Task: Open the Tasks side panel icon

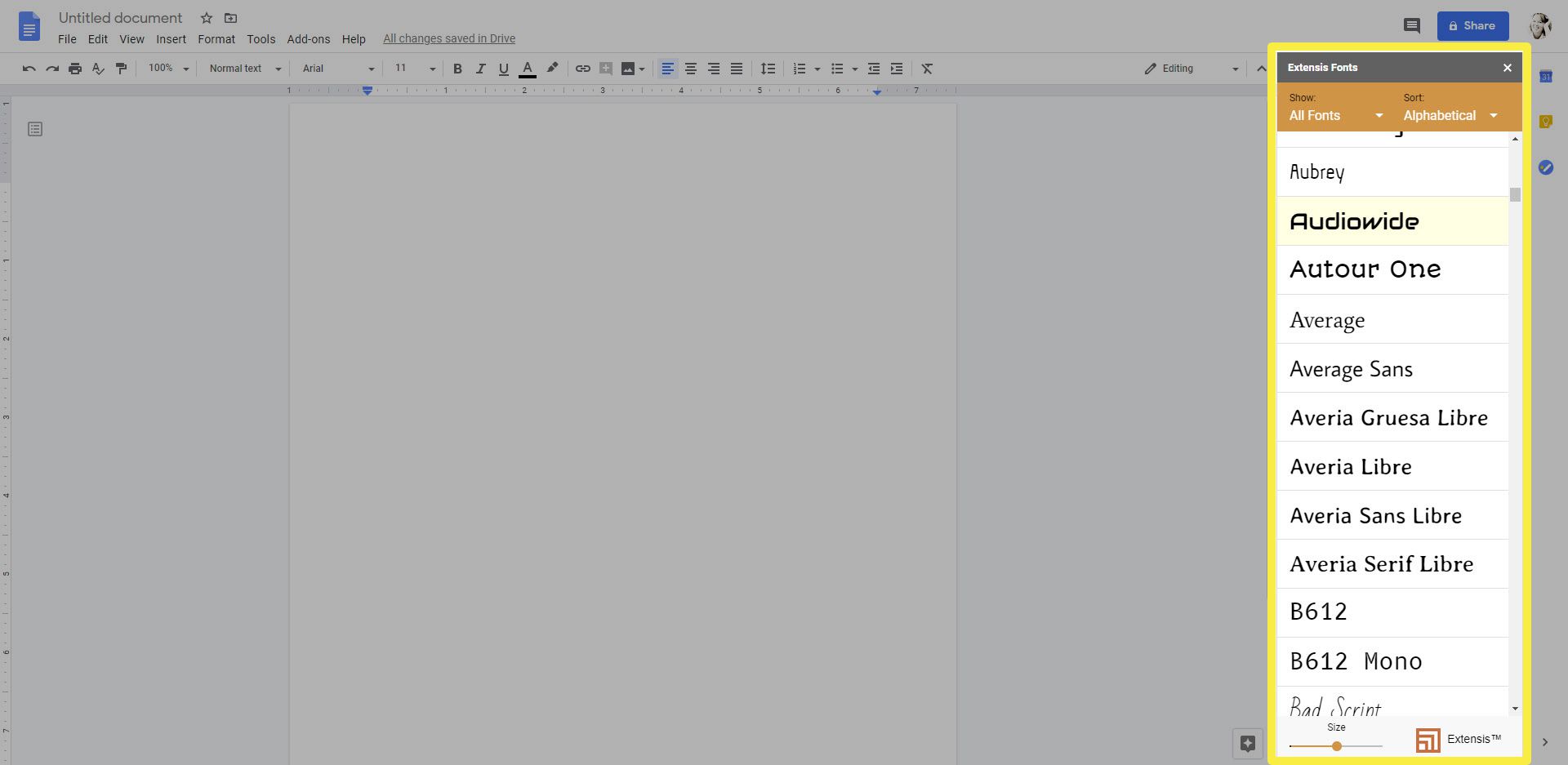Action: 1545,167
